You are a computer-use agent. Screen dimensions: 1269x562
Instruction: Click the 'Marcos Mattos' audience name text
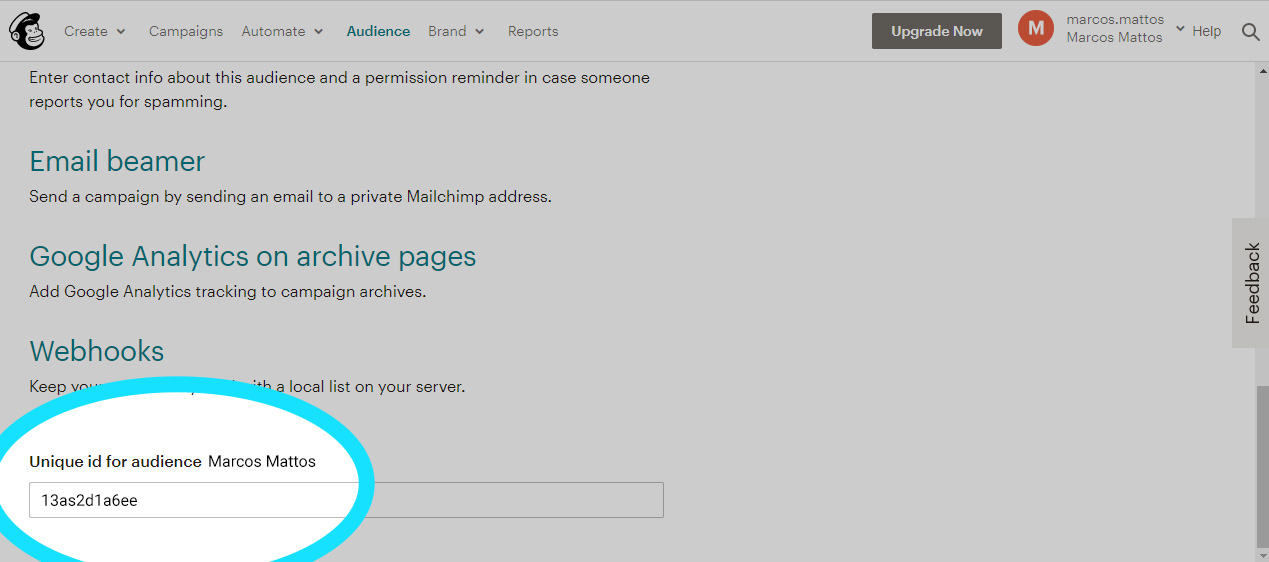[262, 462]
